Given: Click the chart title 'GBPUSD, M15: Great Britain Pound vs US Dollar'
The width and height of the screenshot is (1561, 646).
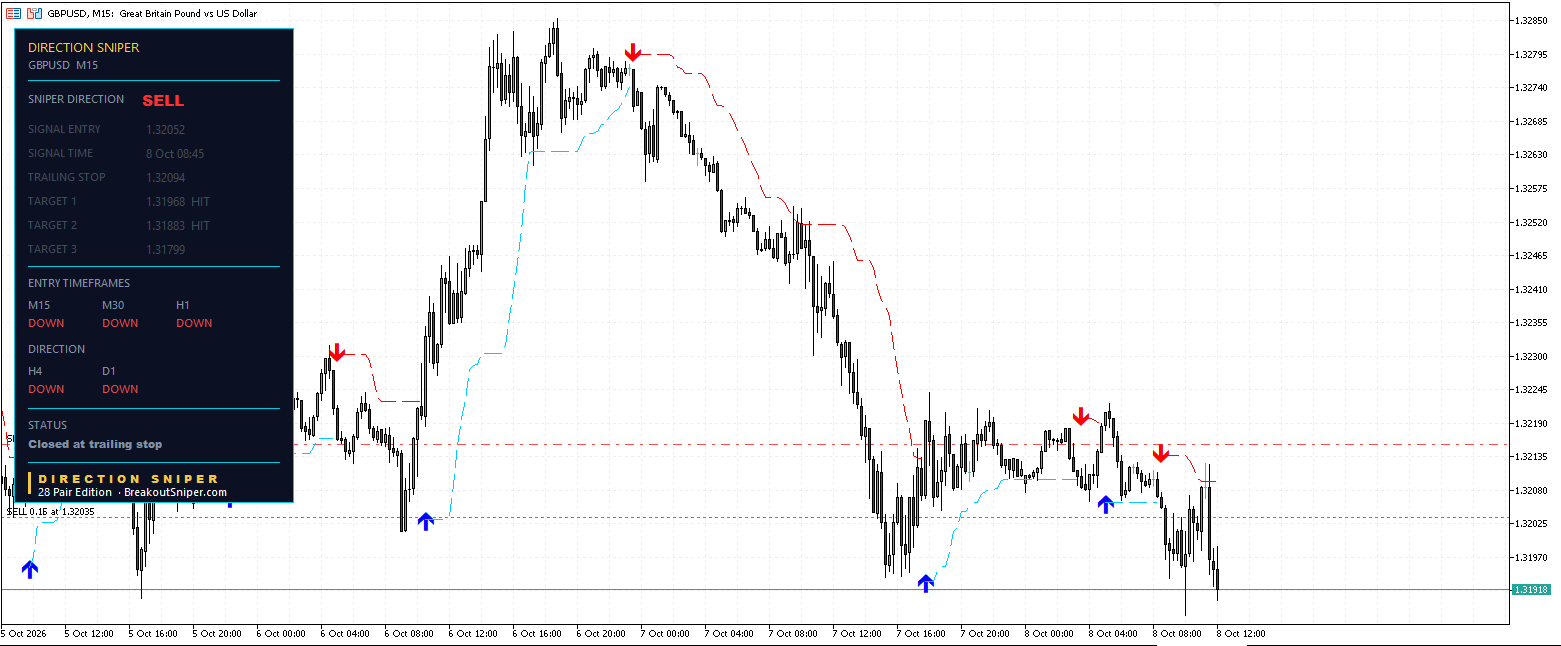Looking at the screenshot, I should coord(152,14).
